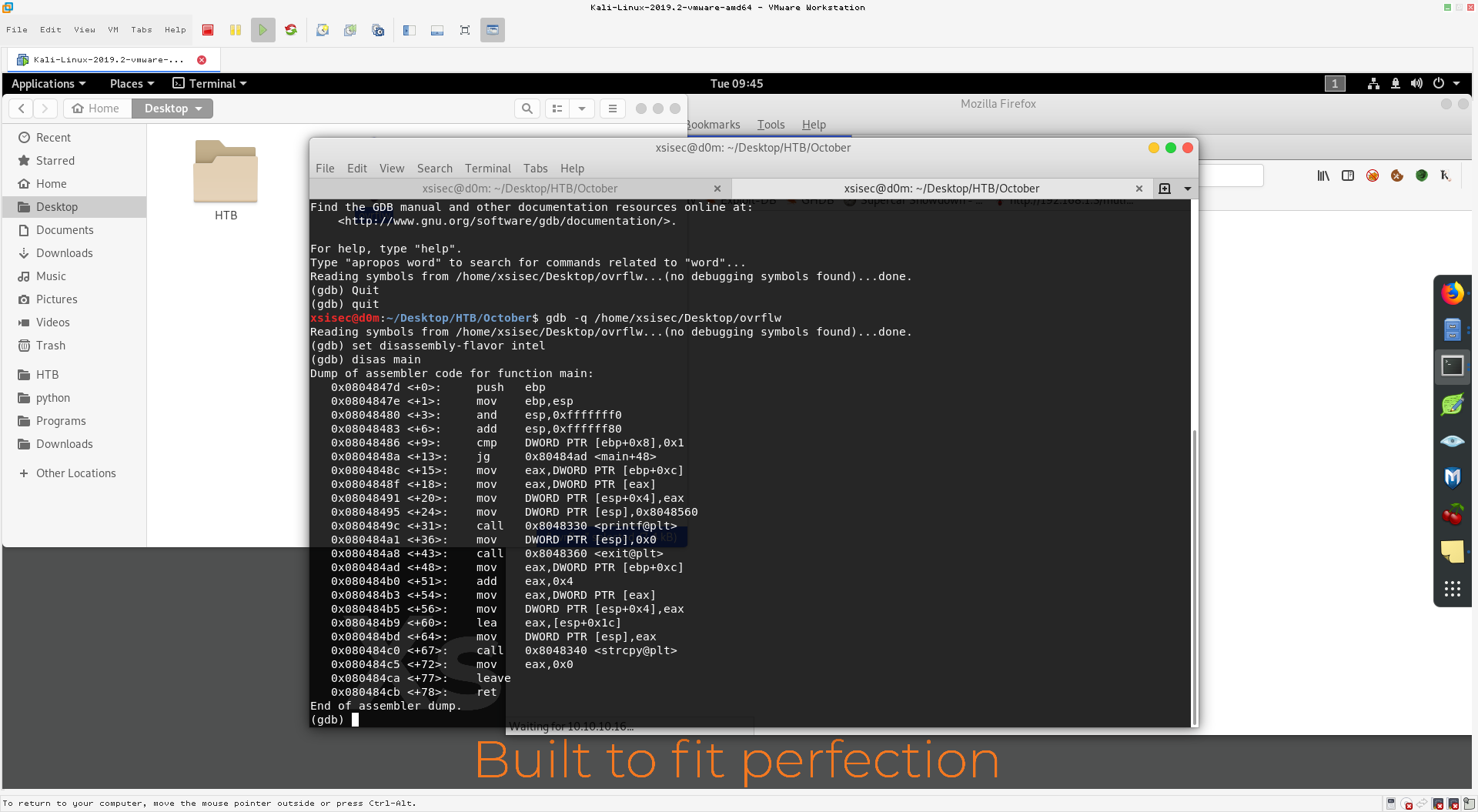
Task: Select Recent in Files sidebar
Action: tap(74, 138)
